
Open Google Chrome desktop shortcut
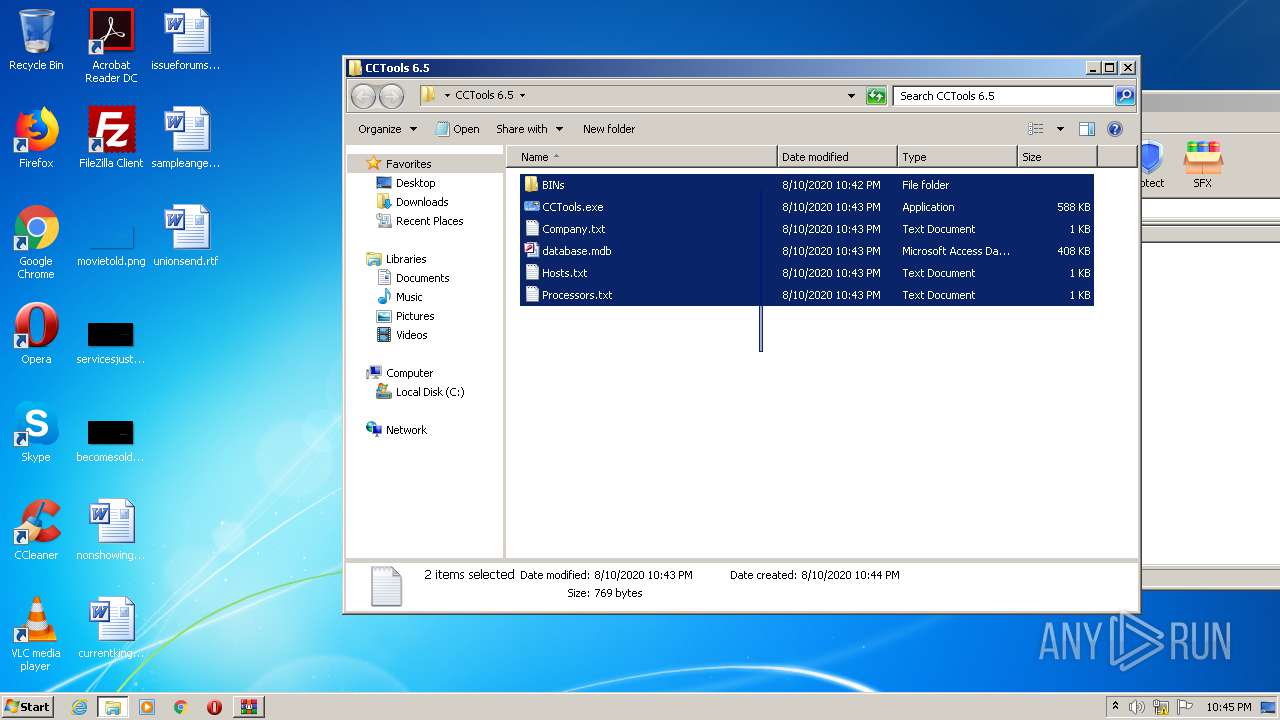[x=36, y=243]
